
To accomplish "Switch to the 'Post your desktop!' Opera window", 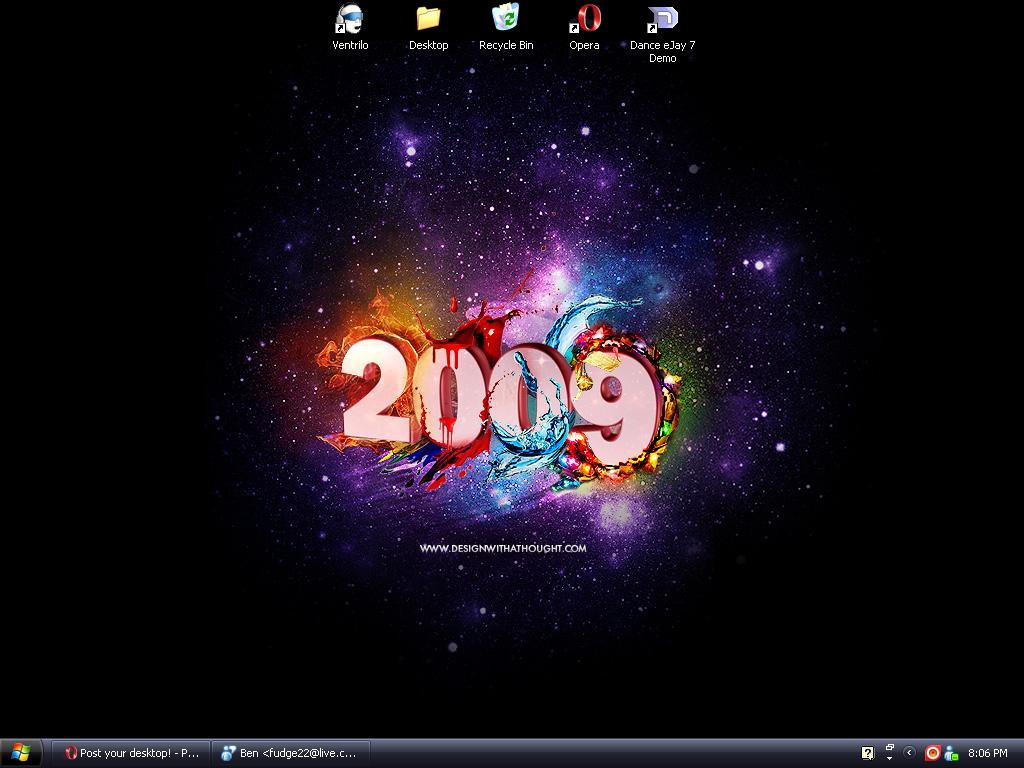I will coord(131,753).
